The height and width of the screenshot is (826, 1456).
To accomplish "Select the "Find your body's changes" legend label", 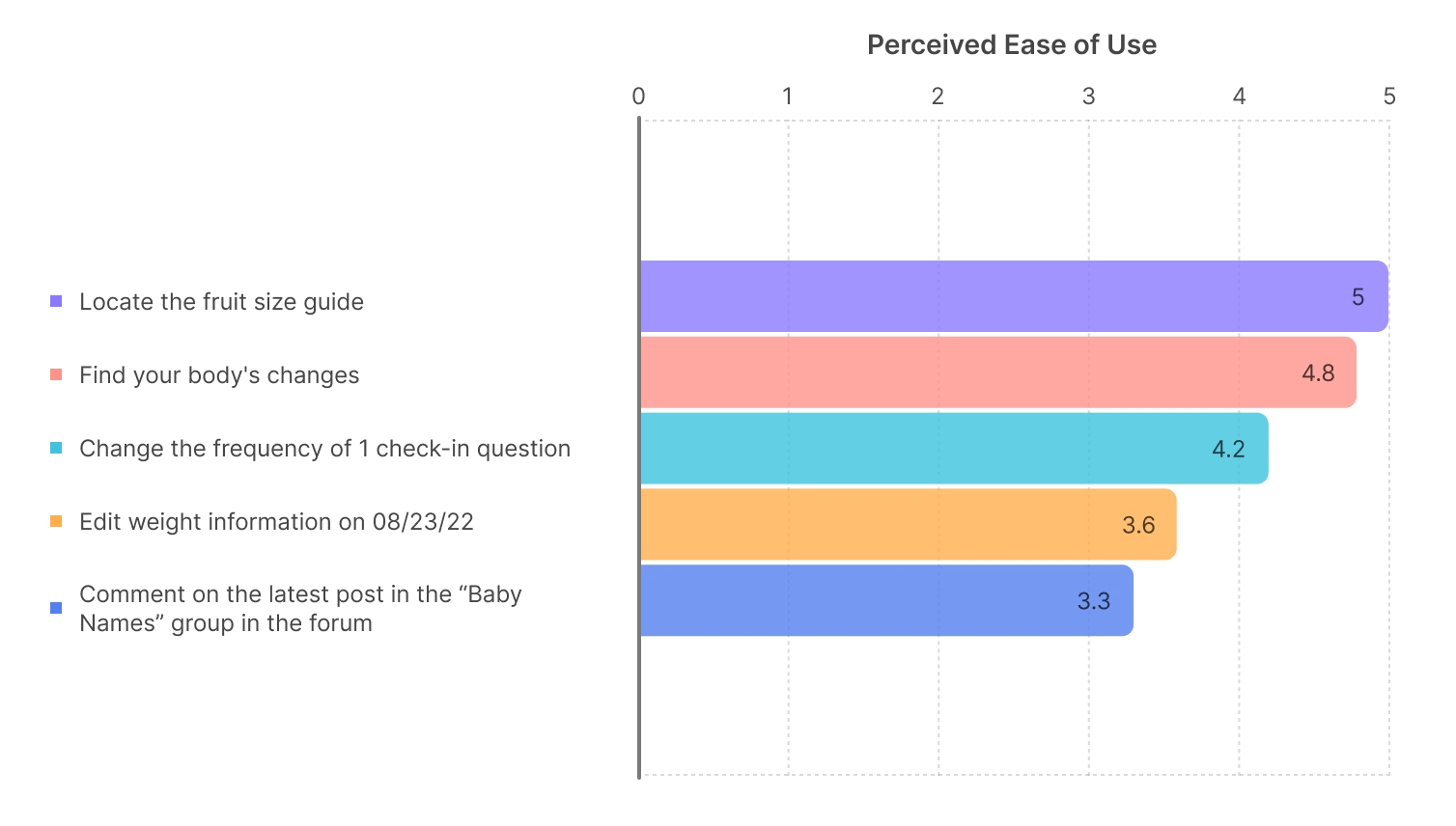I will [219, 375].
